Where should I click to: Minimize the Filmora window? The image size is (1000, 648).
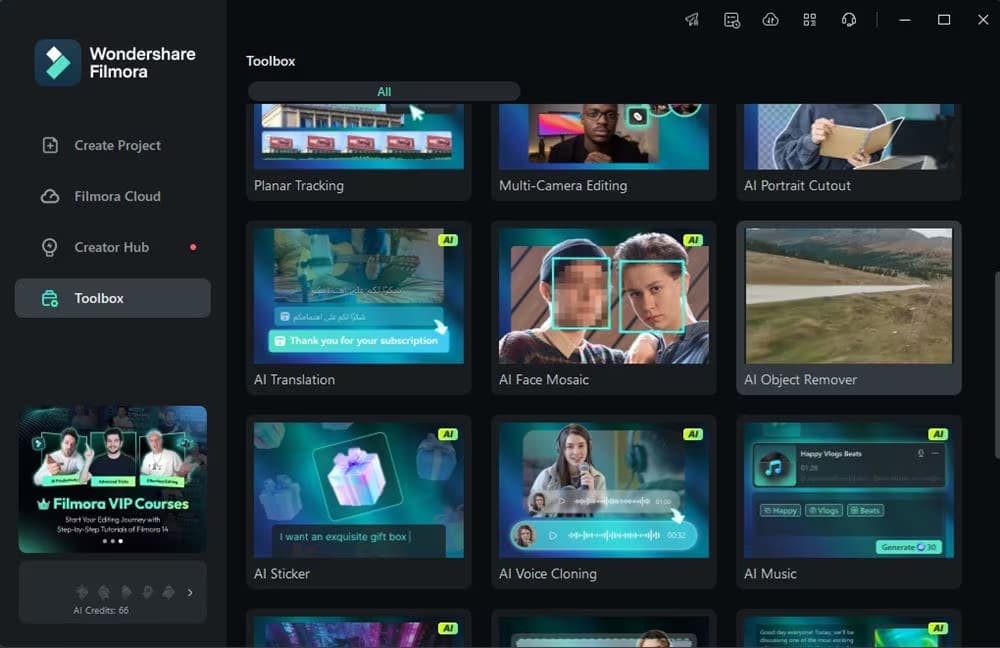click(x=904, y=20)
